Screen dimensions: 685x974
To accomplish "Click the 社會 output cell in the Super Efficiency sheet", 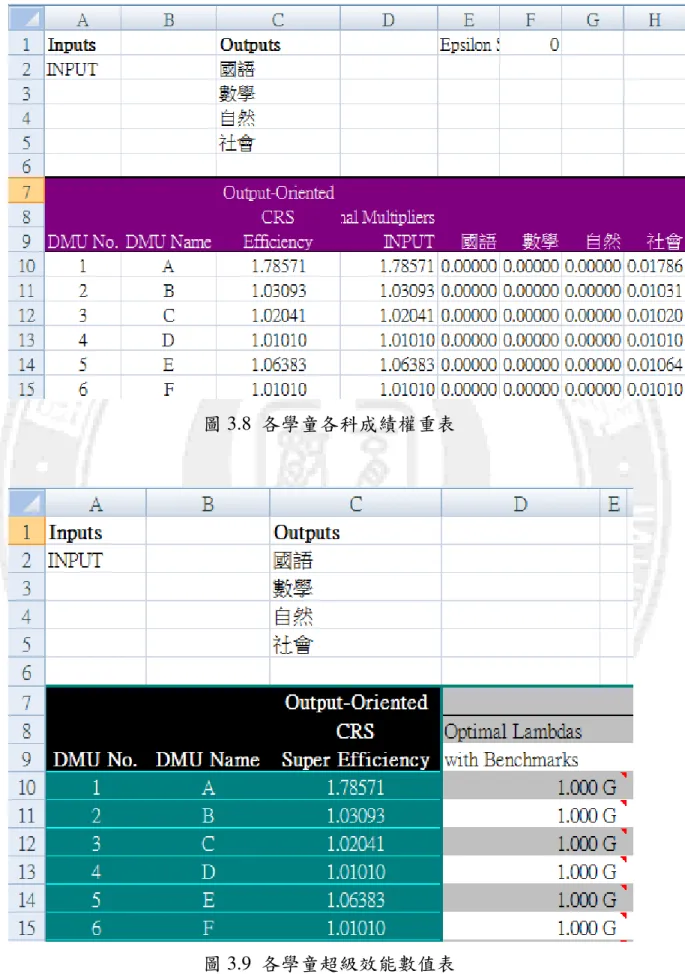I will [355, 644].
